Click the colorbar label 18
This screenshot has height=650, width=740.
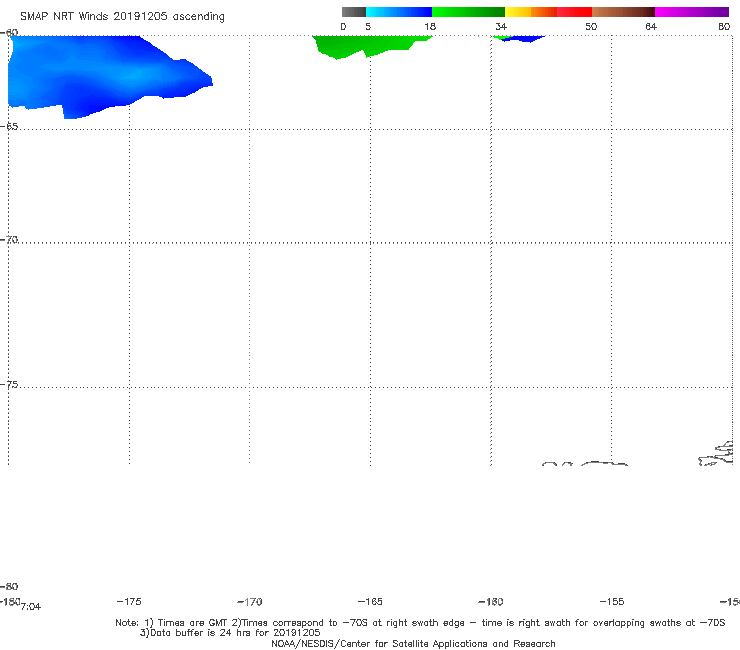pos(430,26)
